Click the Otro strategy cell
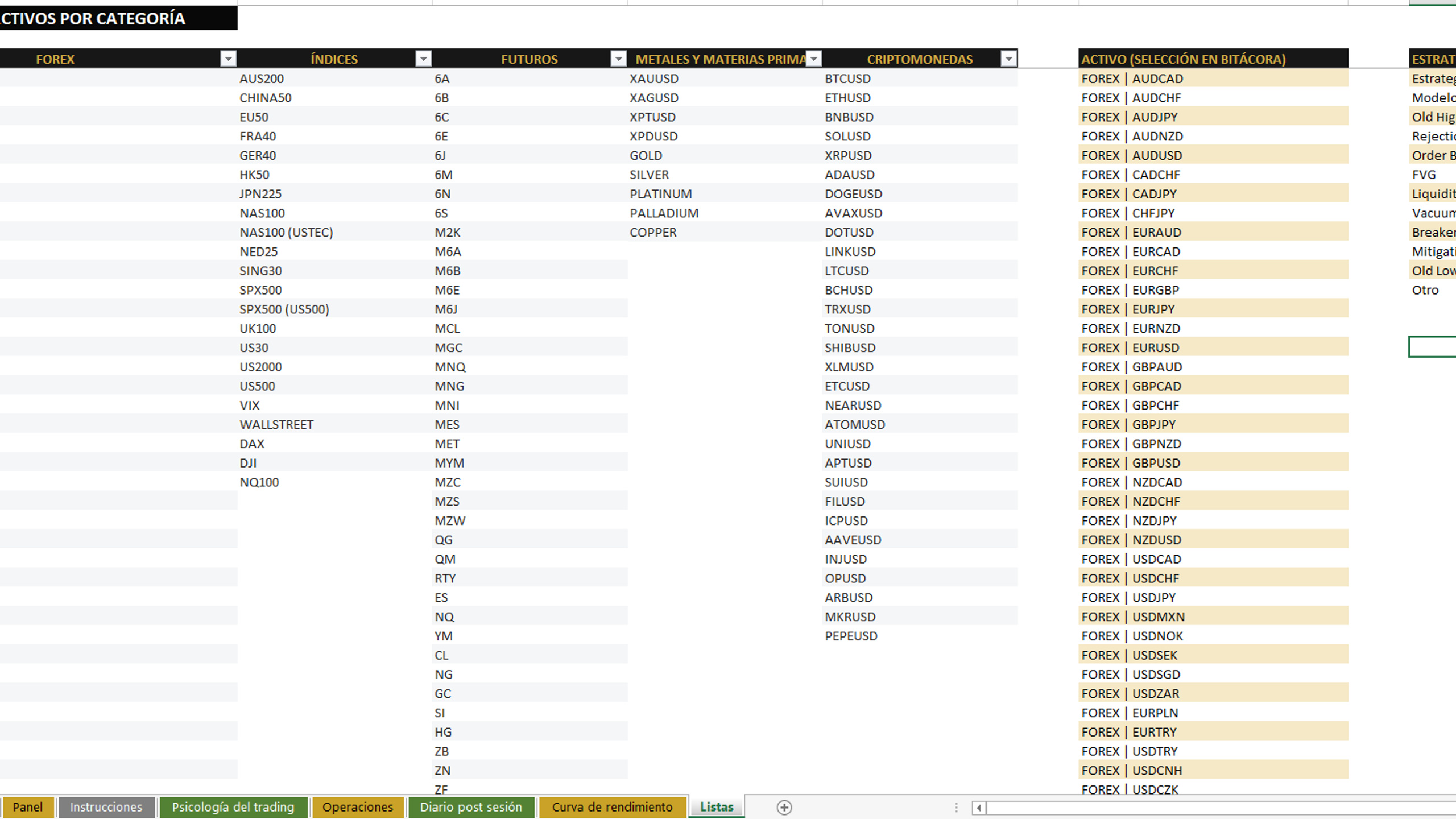This screenshot has height=819, width=1456. click(1433, 289)
